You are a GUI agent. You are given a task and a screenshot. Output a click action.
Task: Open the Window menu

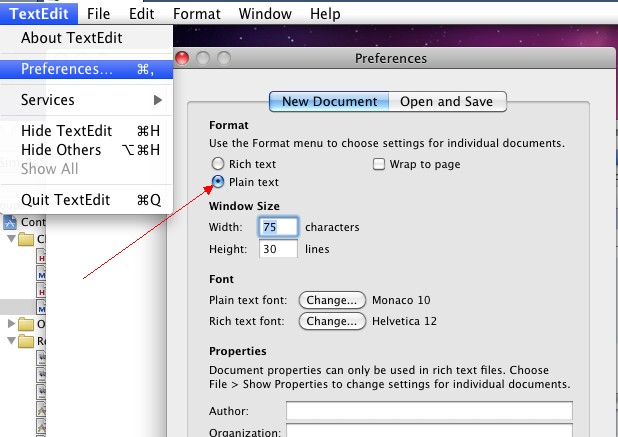[x=265, y=14]
